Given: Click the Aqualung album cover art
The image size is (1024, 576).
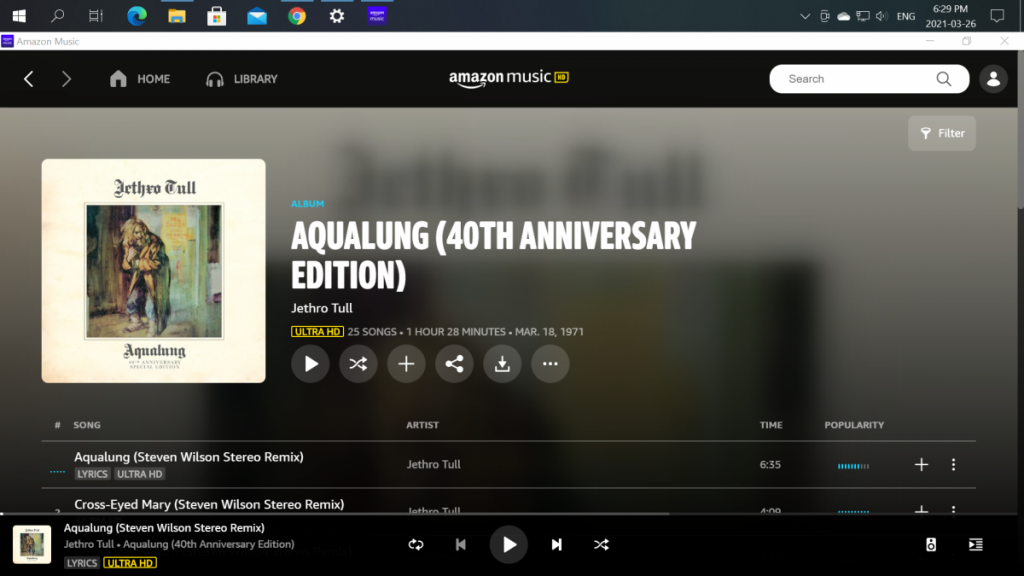Looking at the screenshot, I should [153, 271].
